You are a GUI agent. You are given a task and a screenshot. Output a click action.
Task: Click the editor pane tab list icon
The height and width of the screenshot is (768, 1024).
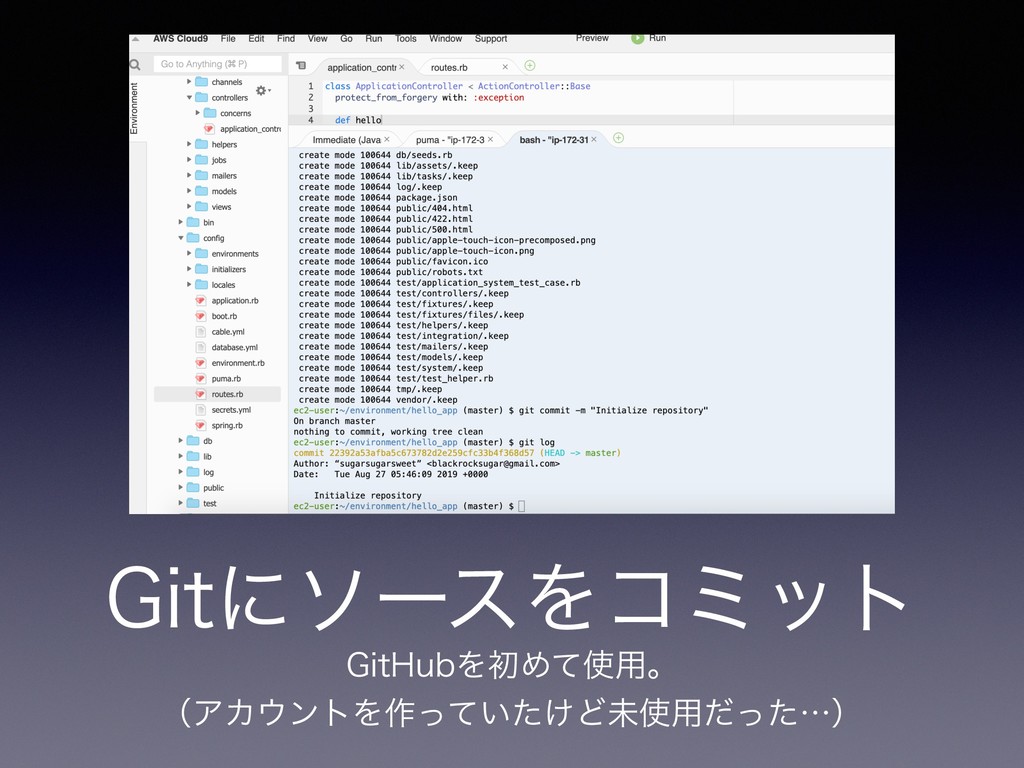coord(301,65)
